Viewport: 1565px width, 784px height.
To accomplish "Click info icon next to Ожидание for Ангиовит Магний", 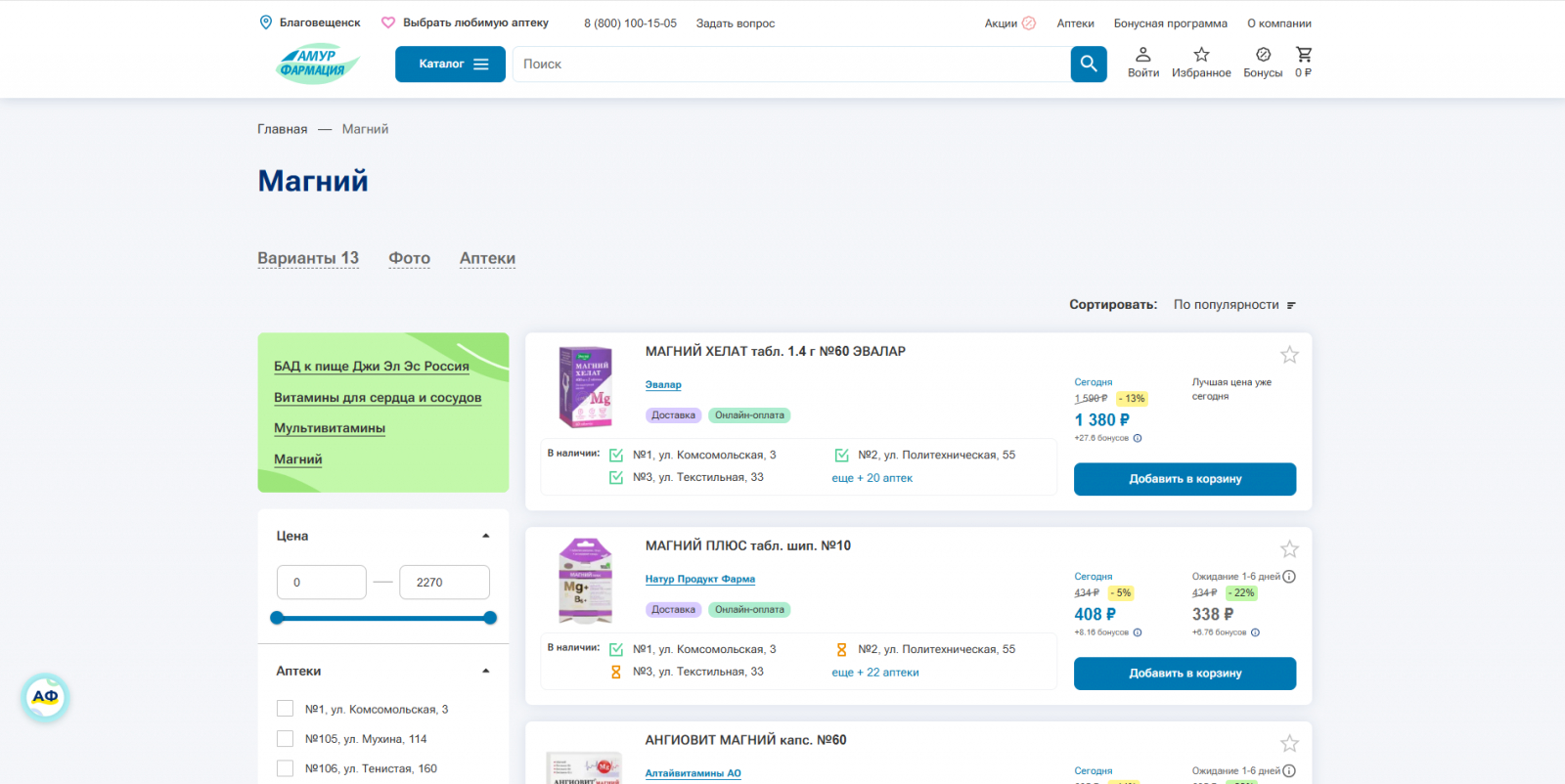I will coord(1289,771).
